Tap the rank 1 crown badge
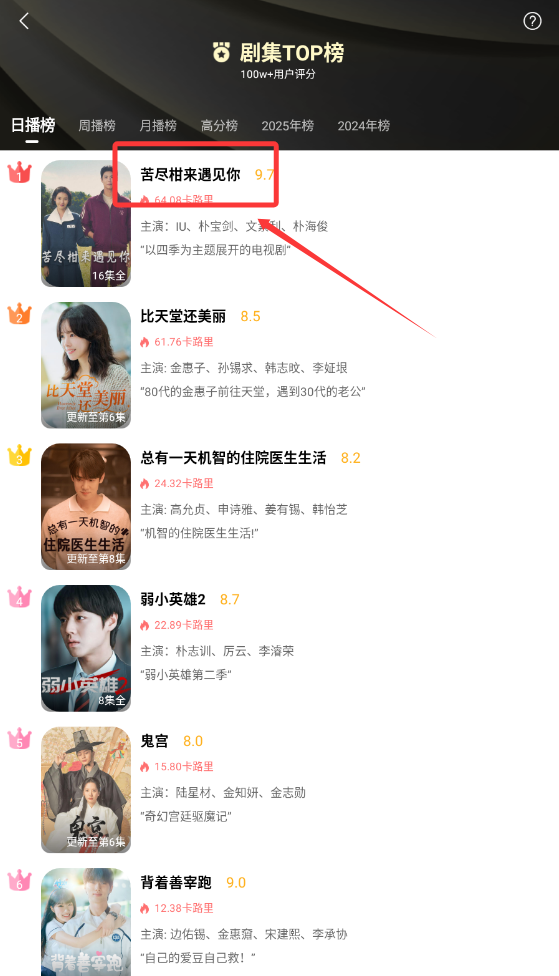 click(x=19, y=172)
